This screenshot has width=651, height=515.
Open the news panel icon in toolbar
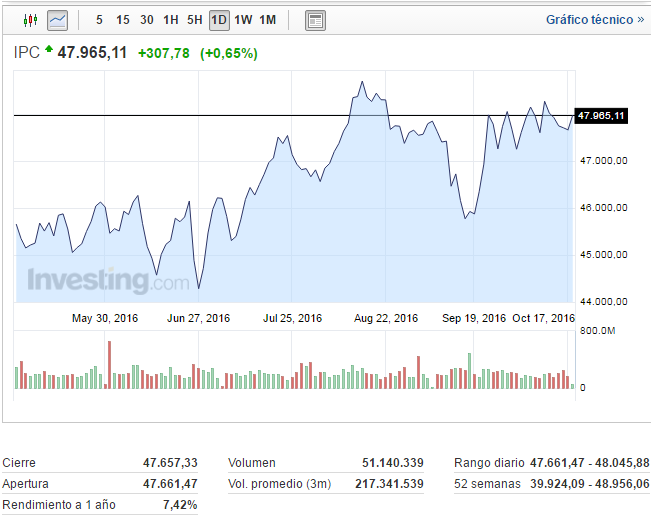pos(314,20)
